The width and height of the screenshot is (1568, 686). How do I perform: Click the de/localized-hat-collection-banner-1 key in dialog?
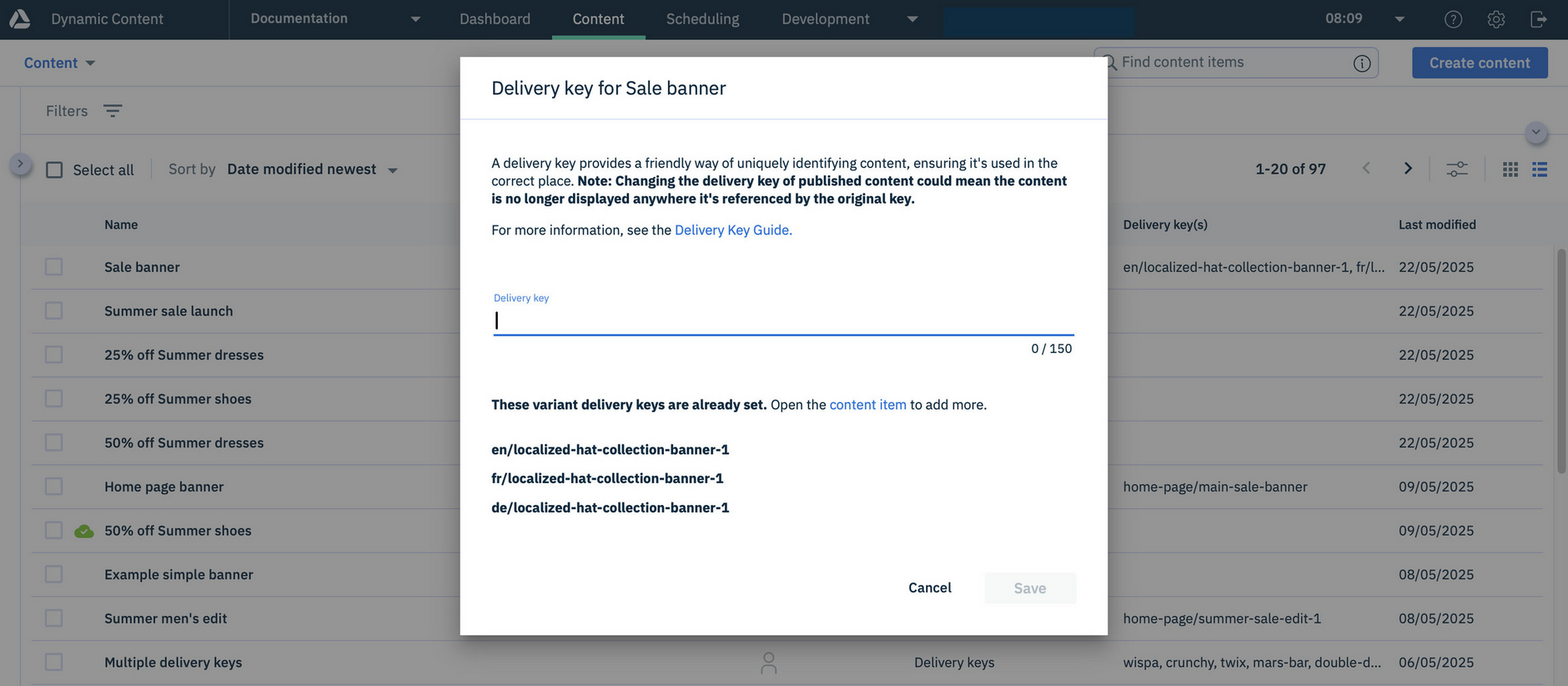(x=610, y=508)
